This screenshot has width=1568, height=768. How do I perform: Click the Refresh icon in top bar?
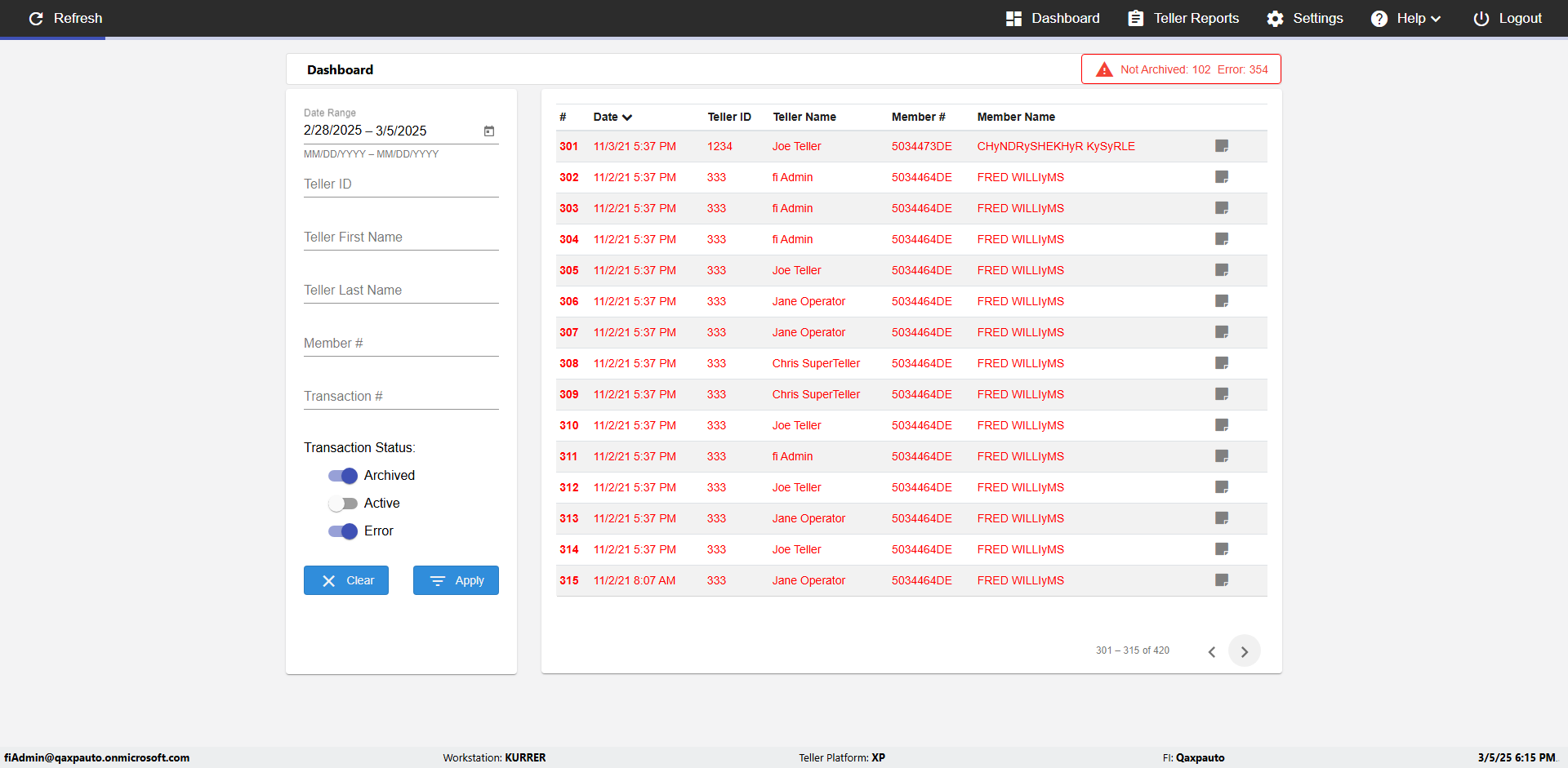tap(36, 18)
